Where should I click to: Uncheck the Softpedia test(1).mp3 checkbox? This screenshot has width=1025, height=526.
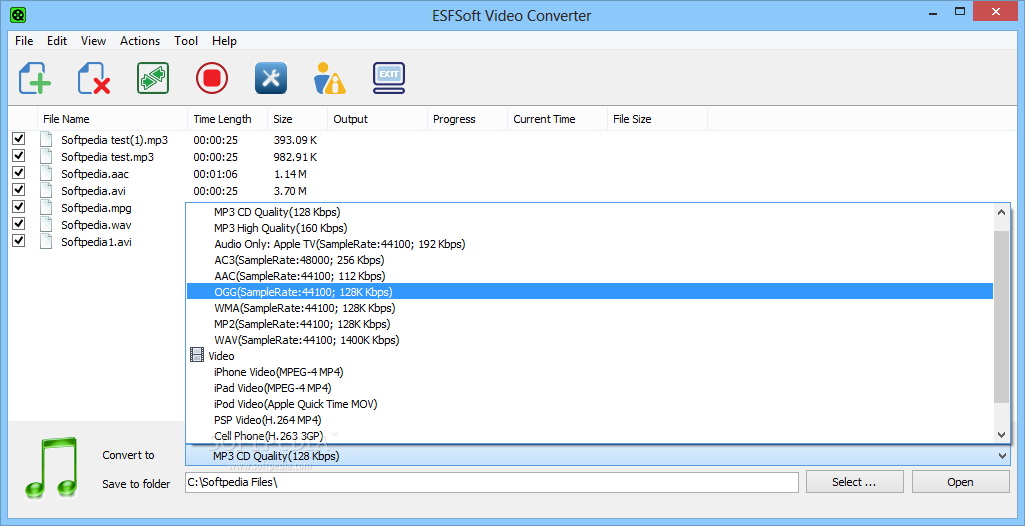[x=19, y=139]
